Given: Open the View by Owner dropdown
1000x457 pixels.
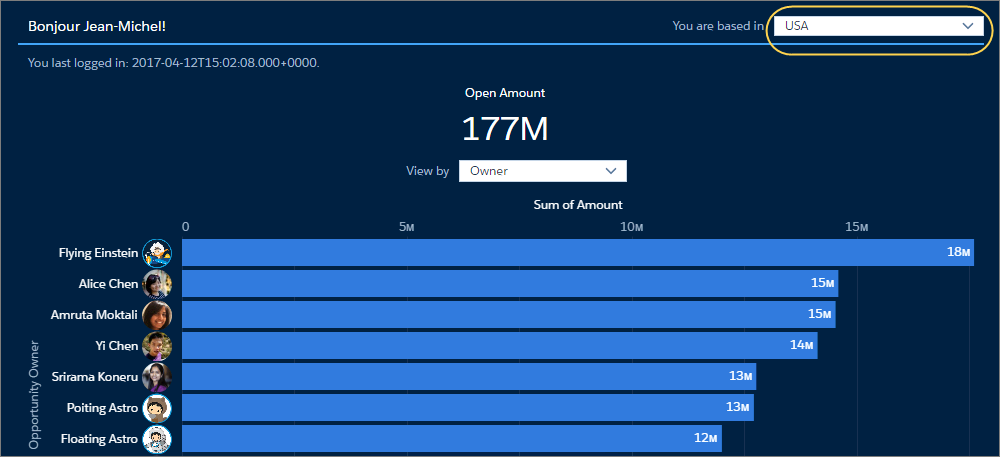Looking at the screenshot, I should (543, 171).
